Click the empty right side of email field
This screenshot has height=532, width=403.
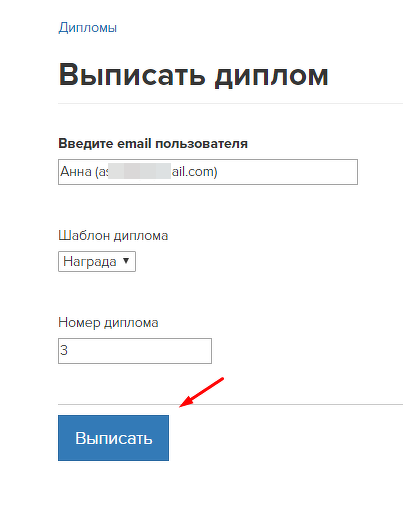(287, 172)
